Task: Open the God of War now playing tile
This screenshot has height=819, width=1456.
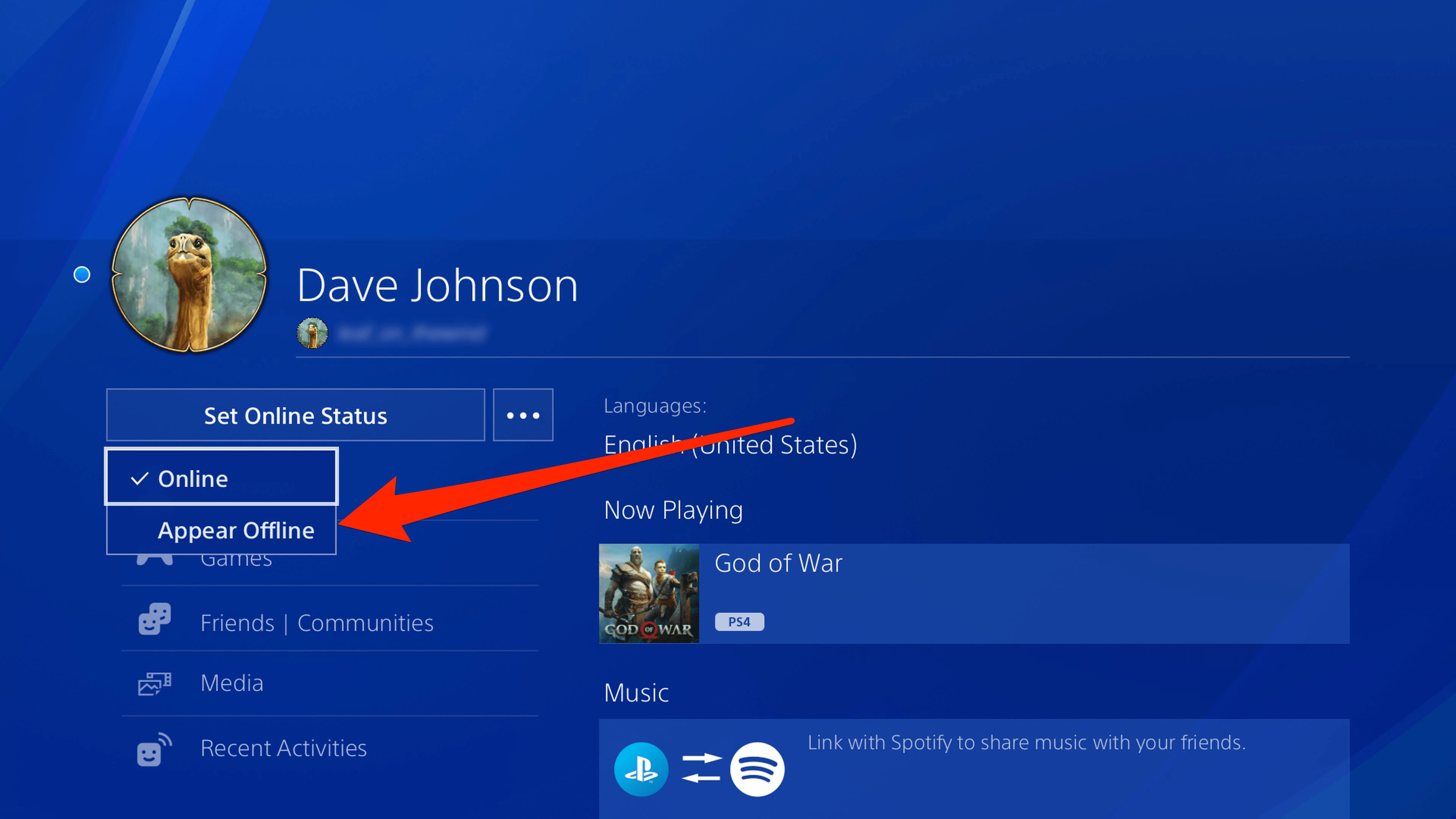Action: [974, 593]
